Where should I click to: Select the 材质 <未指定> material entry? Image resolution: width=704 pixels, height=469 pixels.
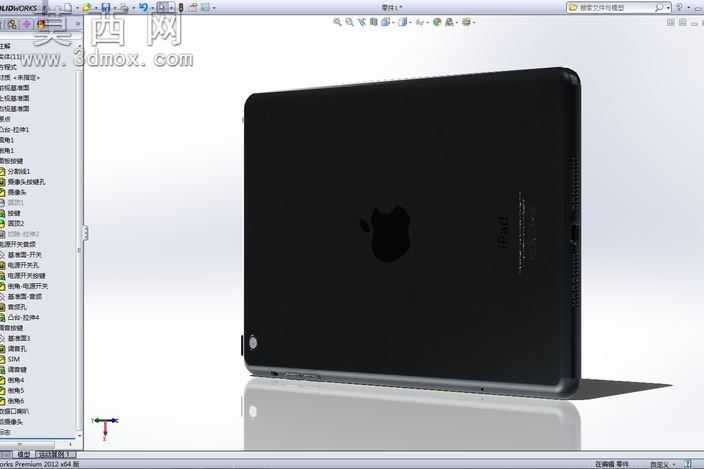20,77
